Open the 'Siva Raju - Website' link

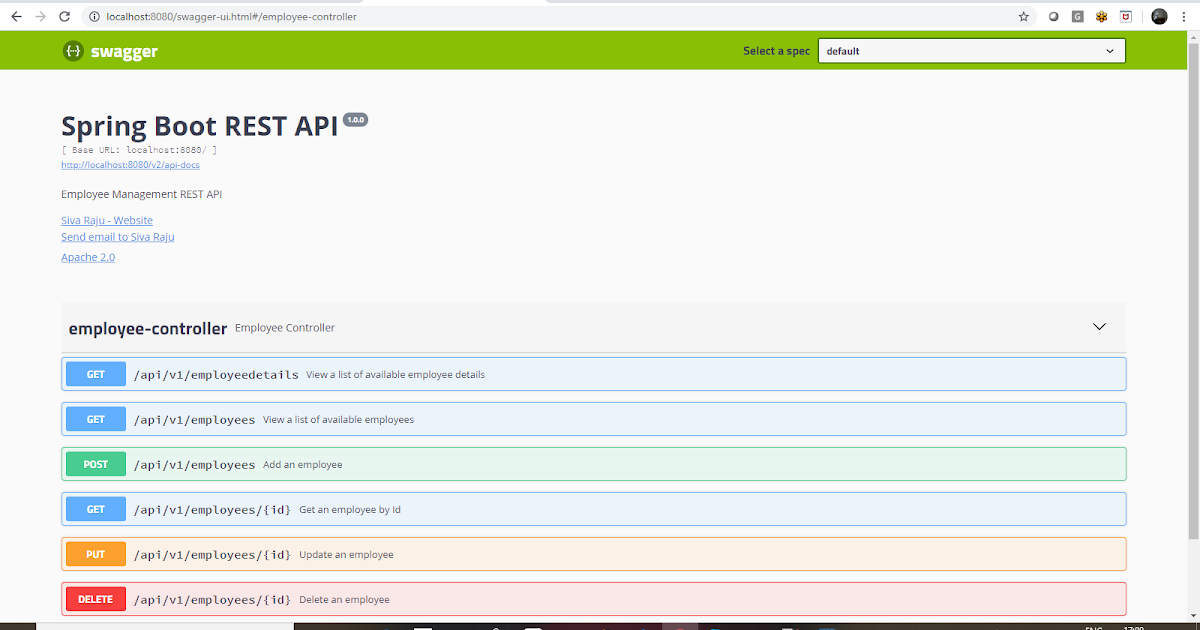pyautogui.click(x=107, y=220)
